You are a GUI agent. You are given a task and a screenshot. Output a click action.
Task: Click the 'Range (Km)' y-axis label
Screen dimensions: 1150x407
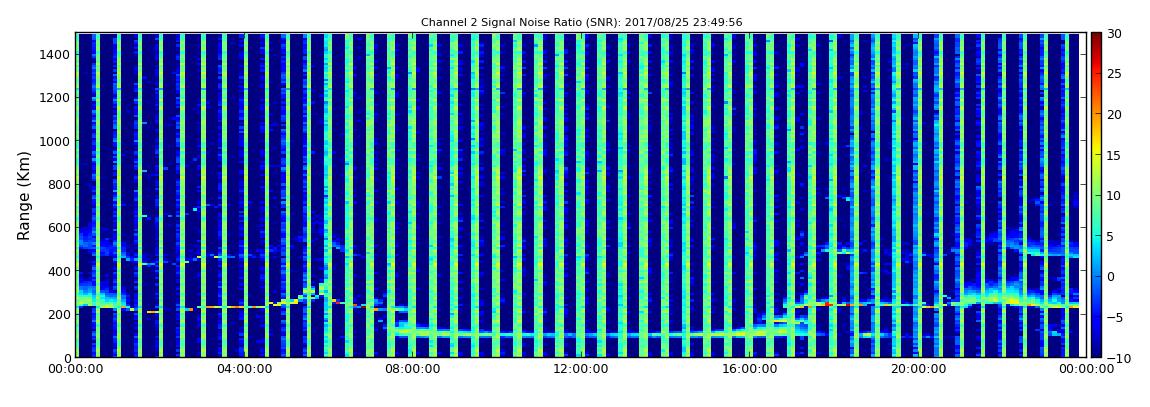23,196
